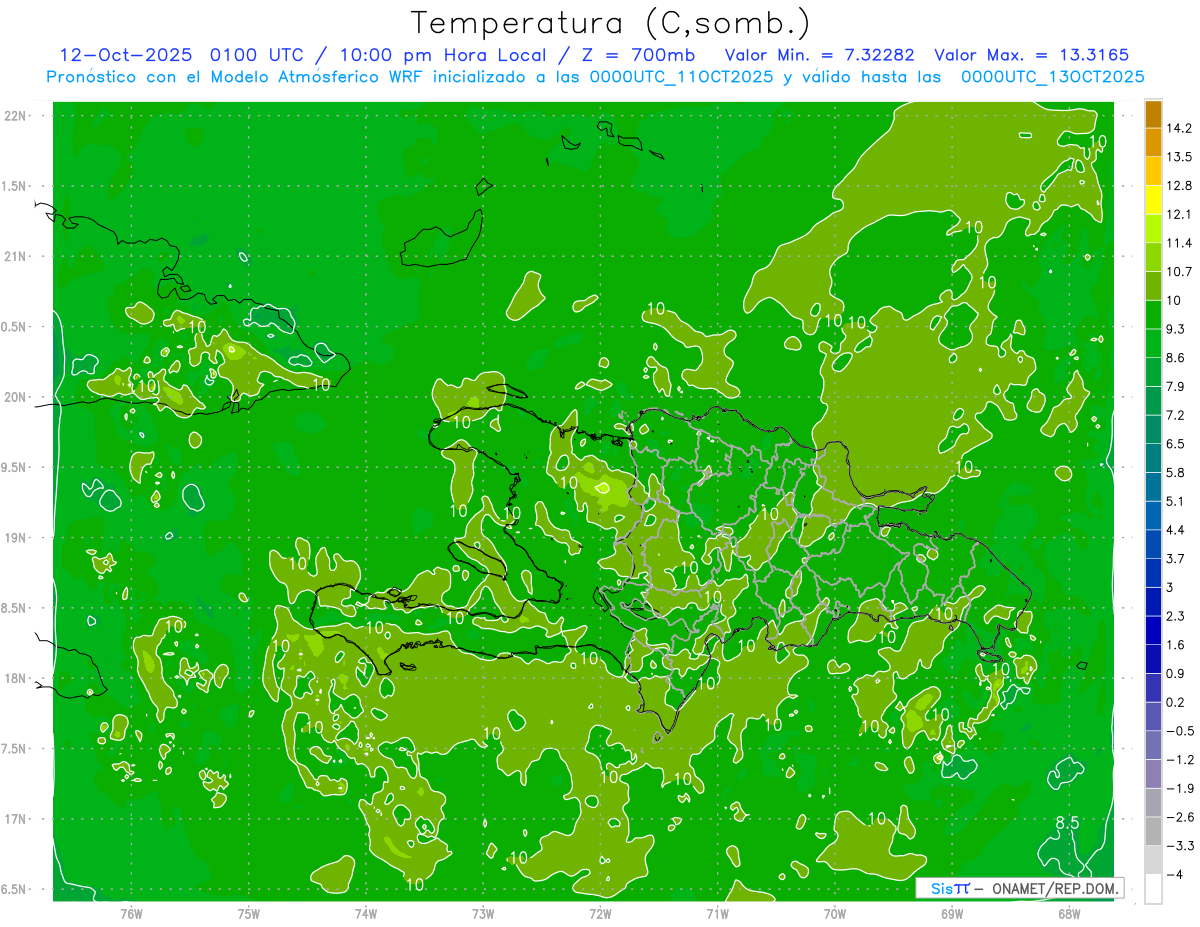The width and height of the screenshot is (1200, 927).
Task: Select the date text "12-Oct-2025"
Action: pyautogui.click(x=127, y=55)
